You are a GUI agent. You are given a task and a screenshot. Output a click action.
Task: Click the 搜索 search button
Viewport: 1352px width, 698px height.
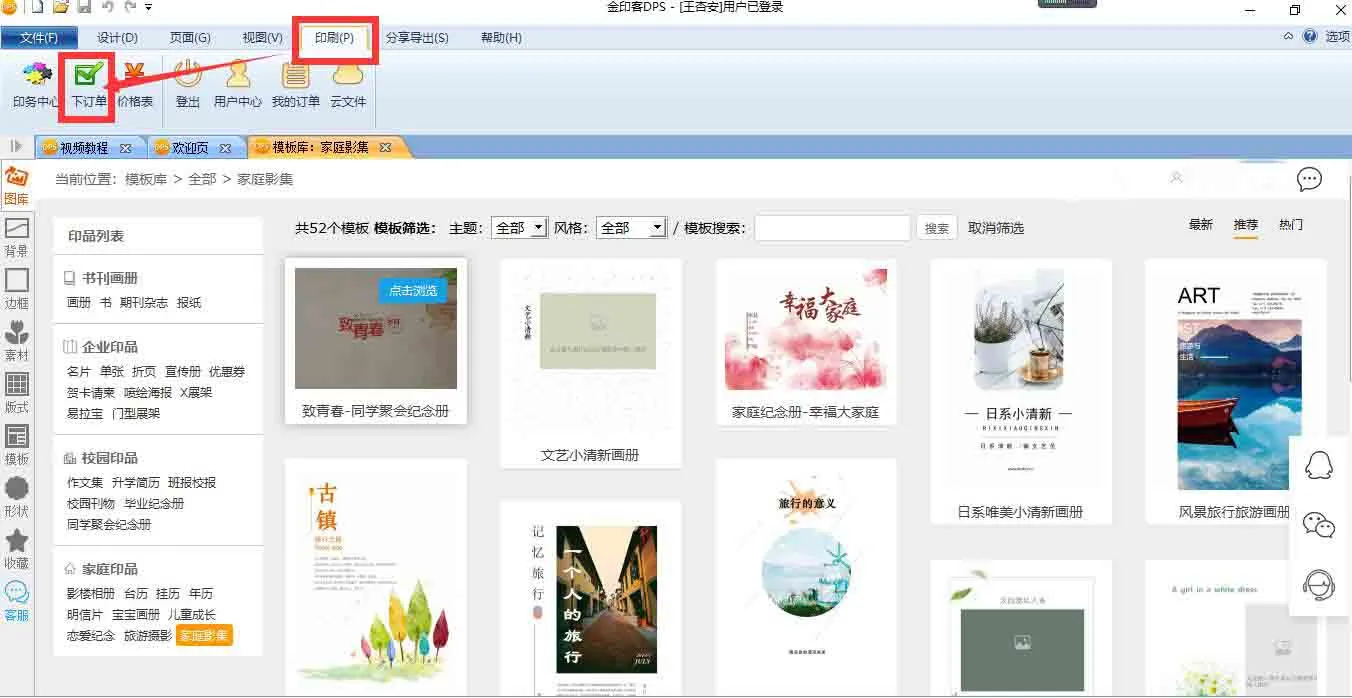tap(937, 228)
